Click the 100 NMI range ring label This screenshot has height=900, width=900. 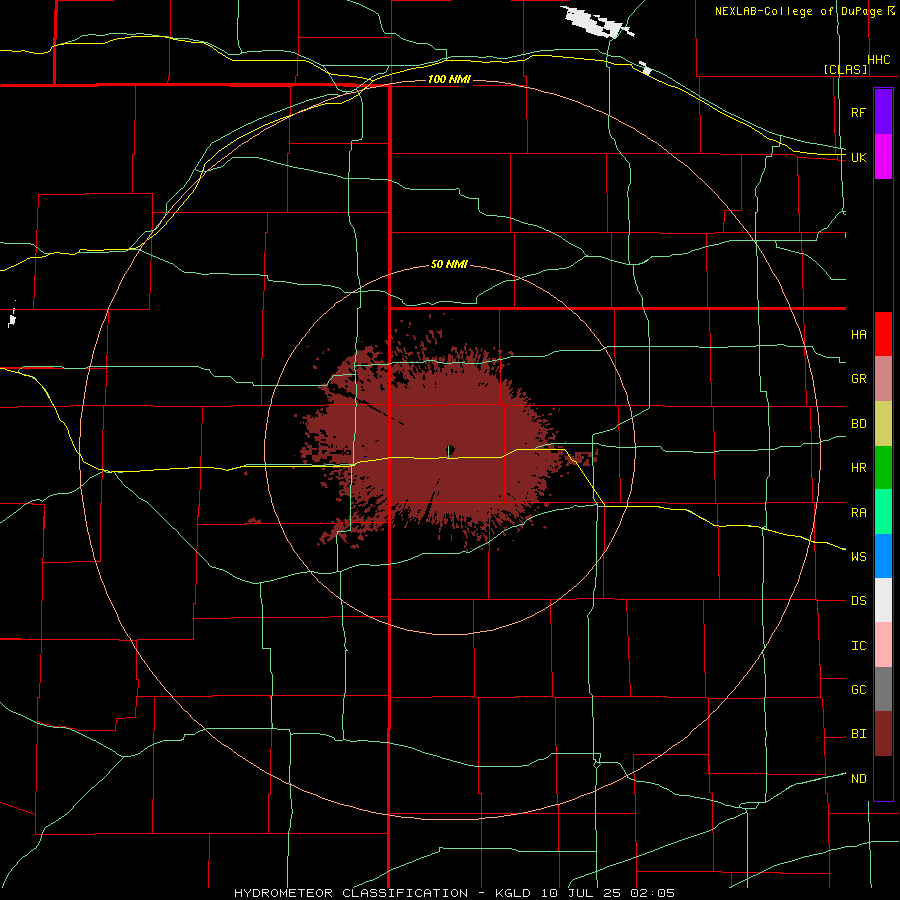coord(449,79)
